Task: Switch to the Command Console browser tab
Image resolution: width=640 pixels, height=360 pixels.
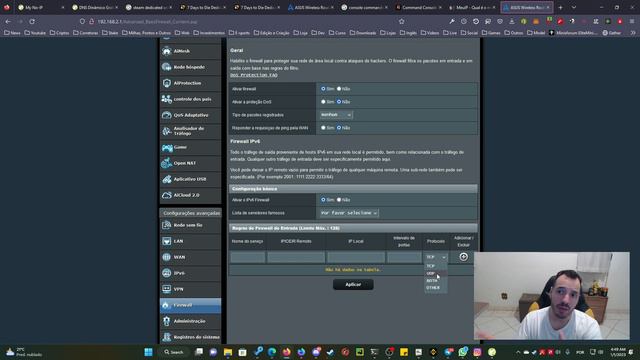Action: tap(417, 7)
